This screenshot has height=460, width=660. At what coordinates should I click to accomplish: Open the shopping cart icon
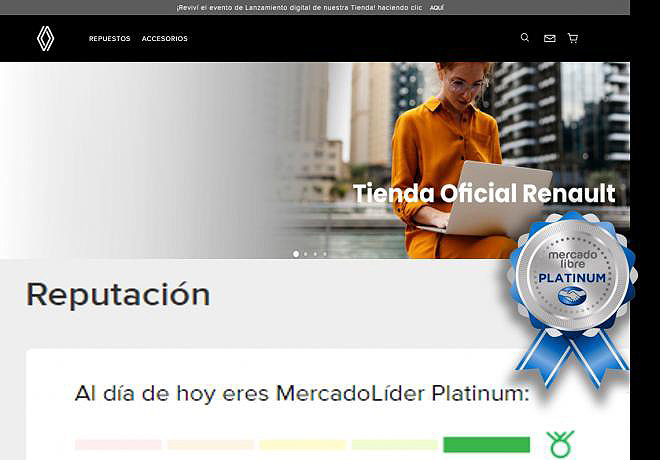coord(573,38)
